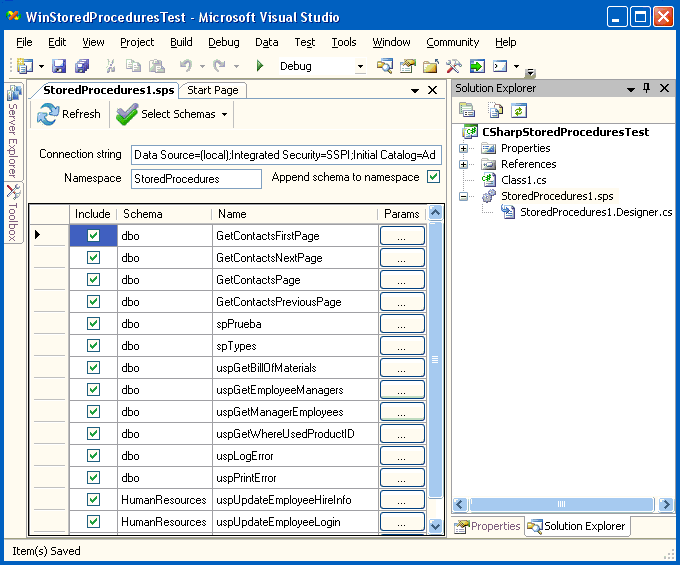Click the Refresh button
This screenshot has height=565, width=680.
[69, 114]
